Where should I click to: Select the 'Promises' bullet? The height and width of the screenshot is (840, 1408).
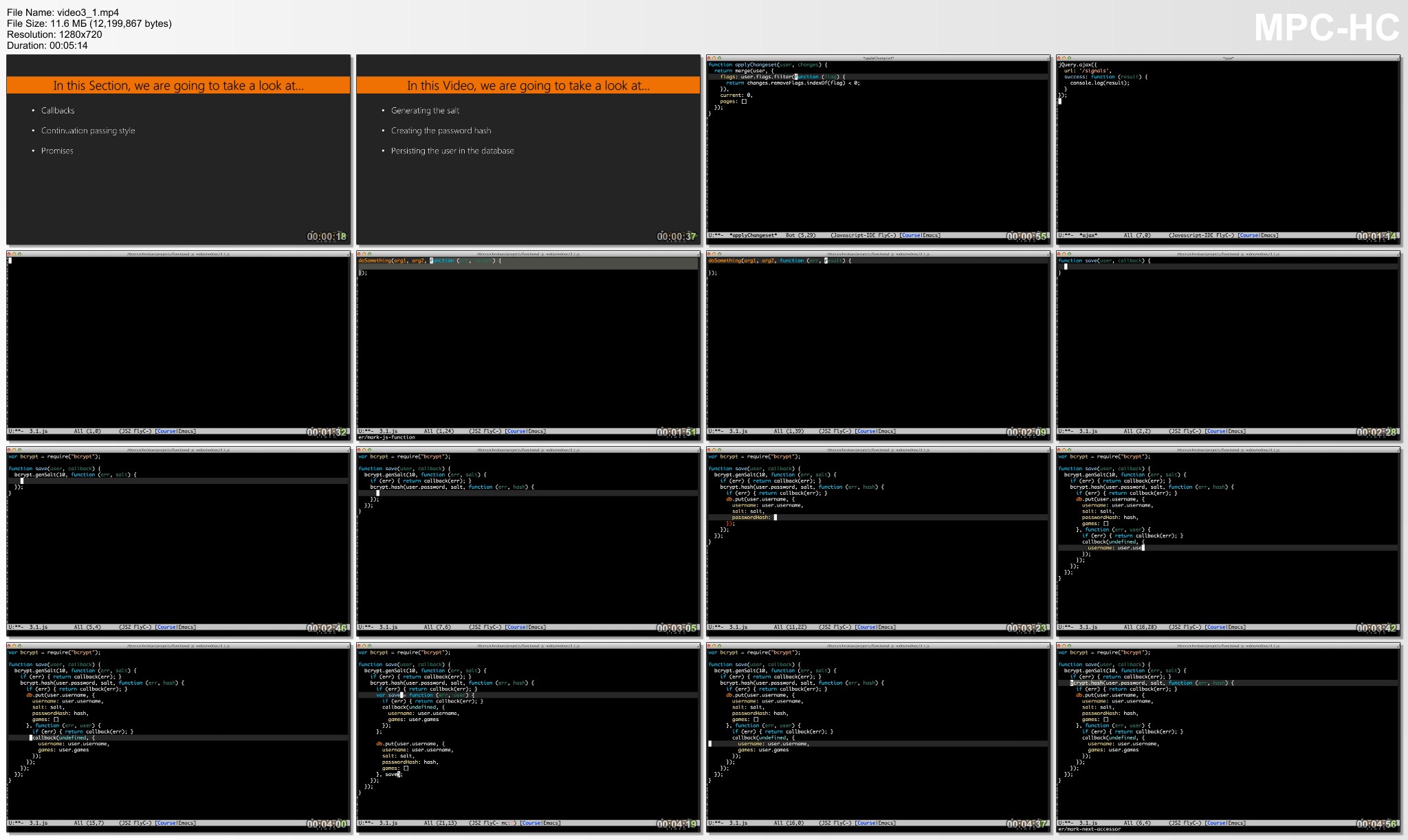[x=57, y=151]
